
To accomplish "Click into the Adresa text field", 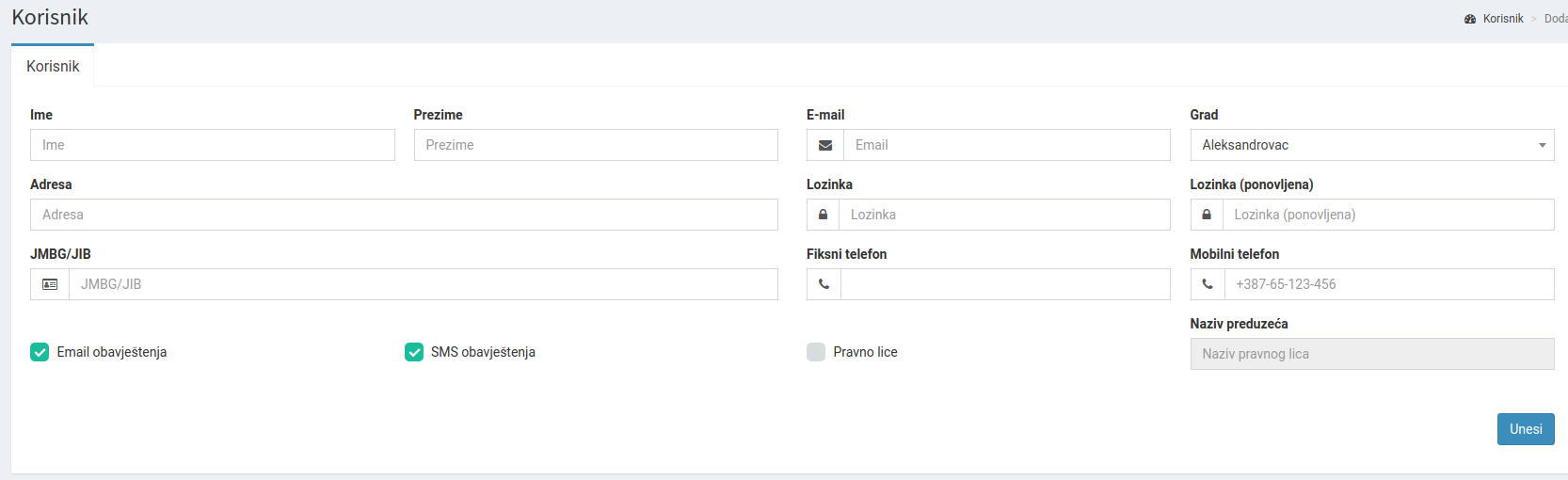I will tap(404, 215).
